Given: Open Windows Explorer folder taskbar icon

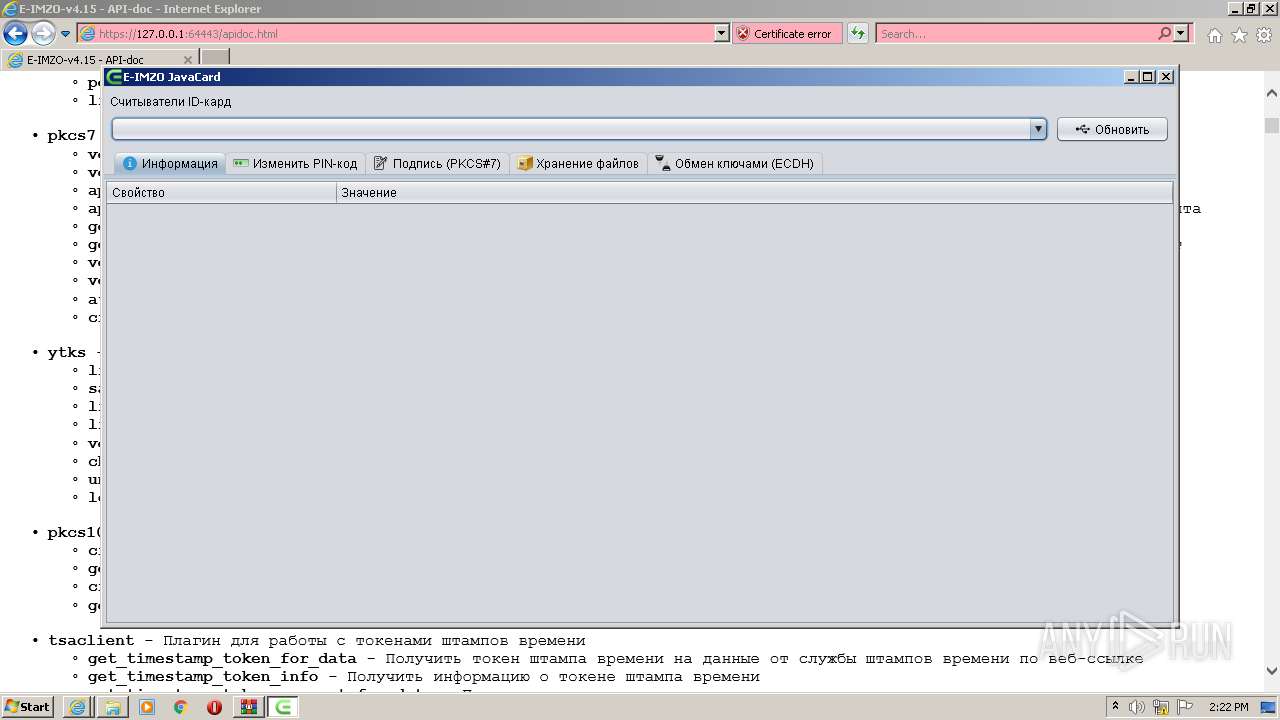Looking at the screenshot, I should click(113, 707).
